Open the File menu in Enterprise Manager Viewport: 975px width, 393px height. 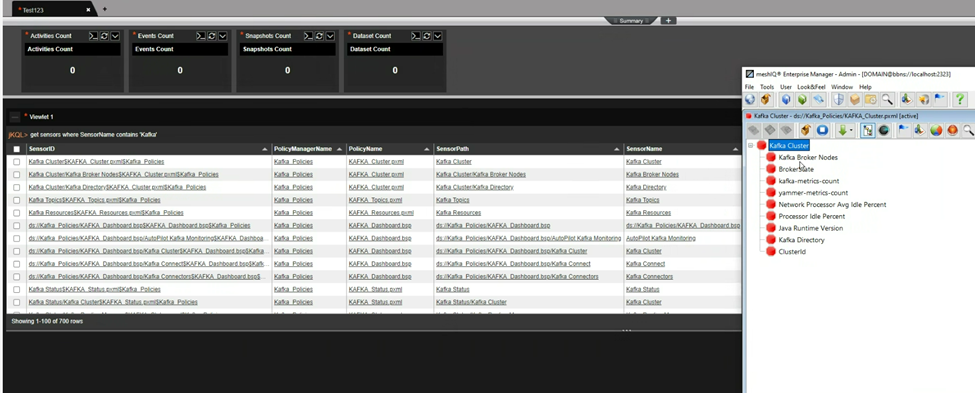click(749, 87)
